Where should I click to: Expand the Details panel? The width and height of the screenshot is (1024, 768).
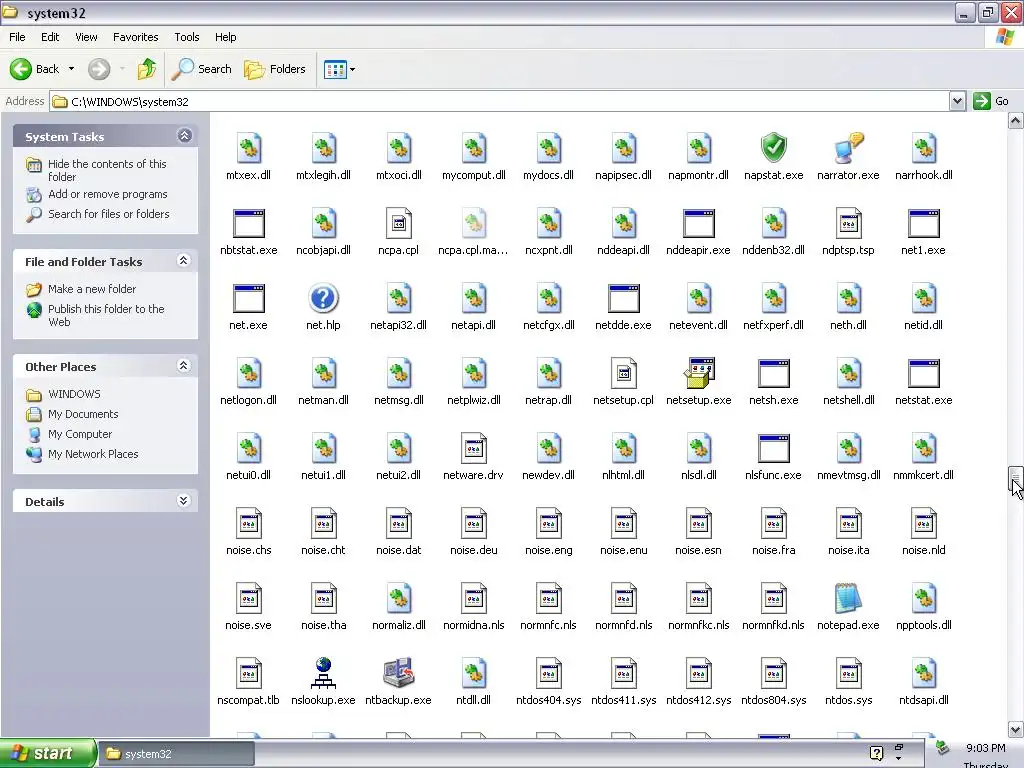[184, 501]
